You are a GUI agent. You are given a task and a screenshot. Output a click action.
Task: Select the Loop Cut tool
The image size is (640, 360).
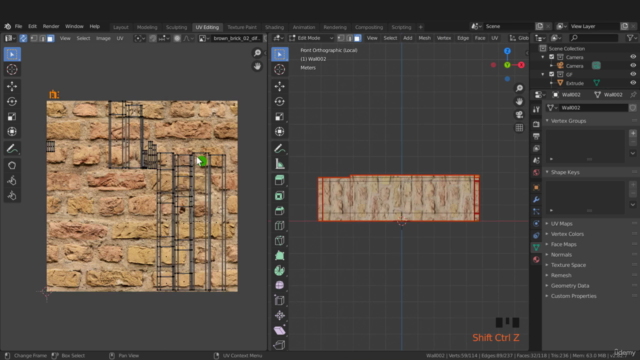[x=280, y=226]
